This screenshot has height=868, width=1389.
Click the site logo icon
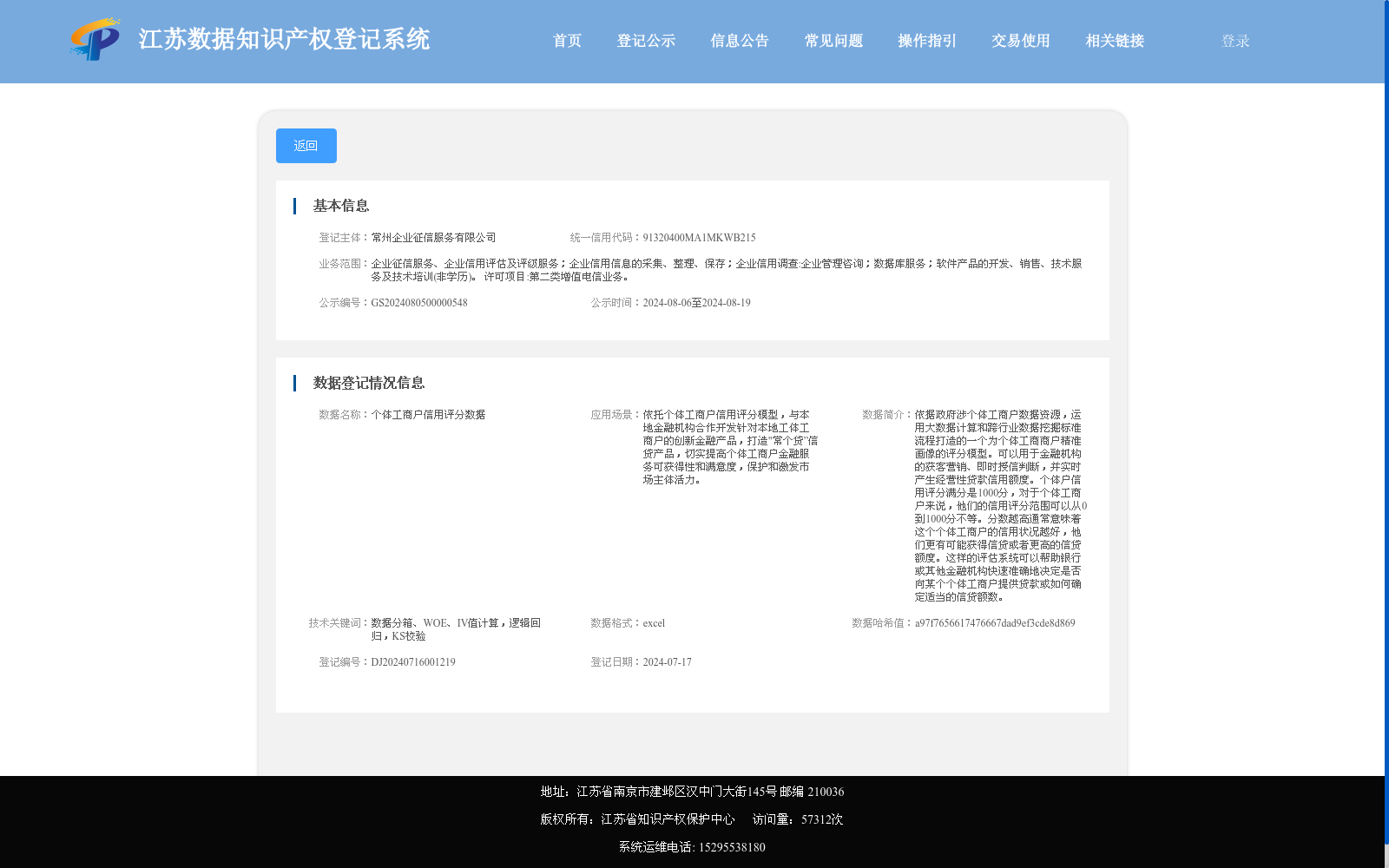click(95, 39)
